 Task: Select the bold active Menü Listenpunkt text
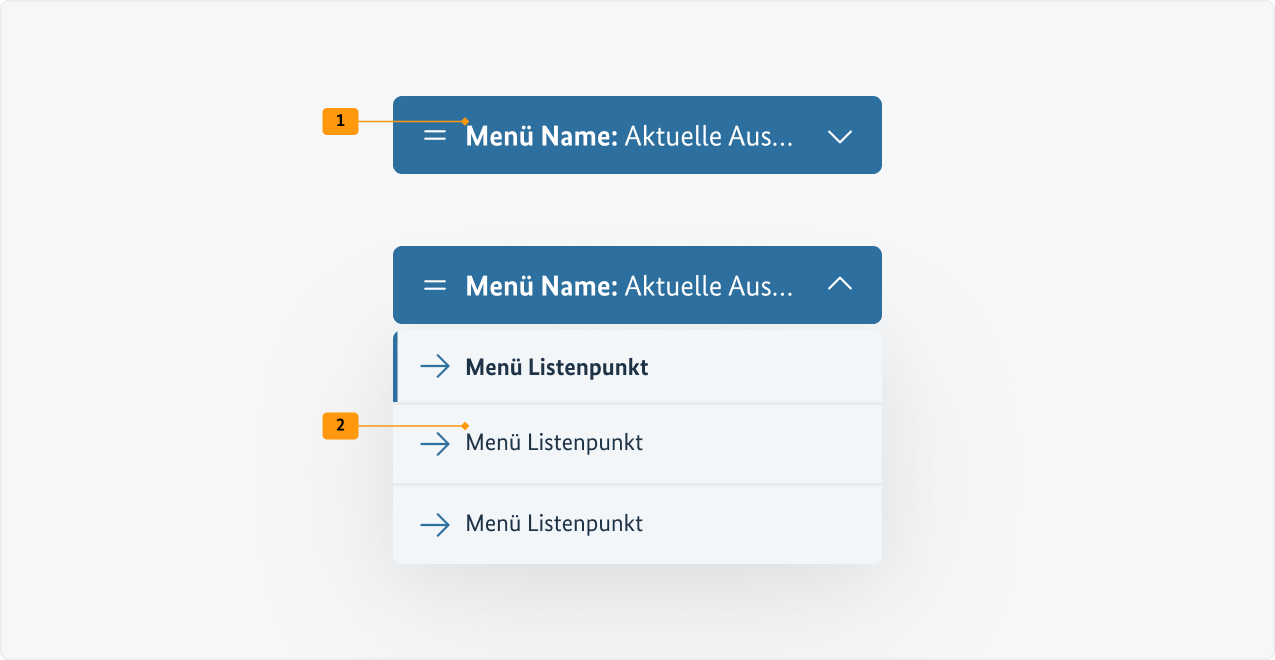[x=557, y=367]
